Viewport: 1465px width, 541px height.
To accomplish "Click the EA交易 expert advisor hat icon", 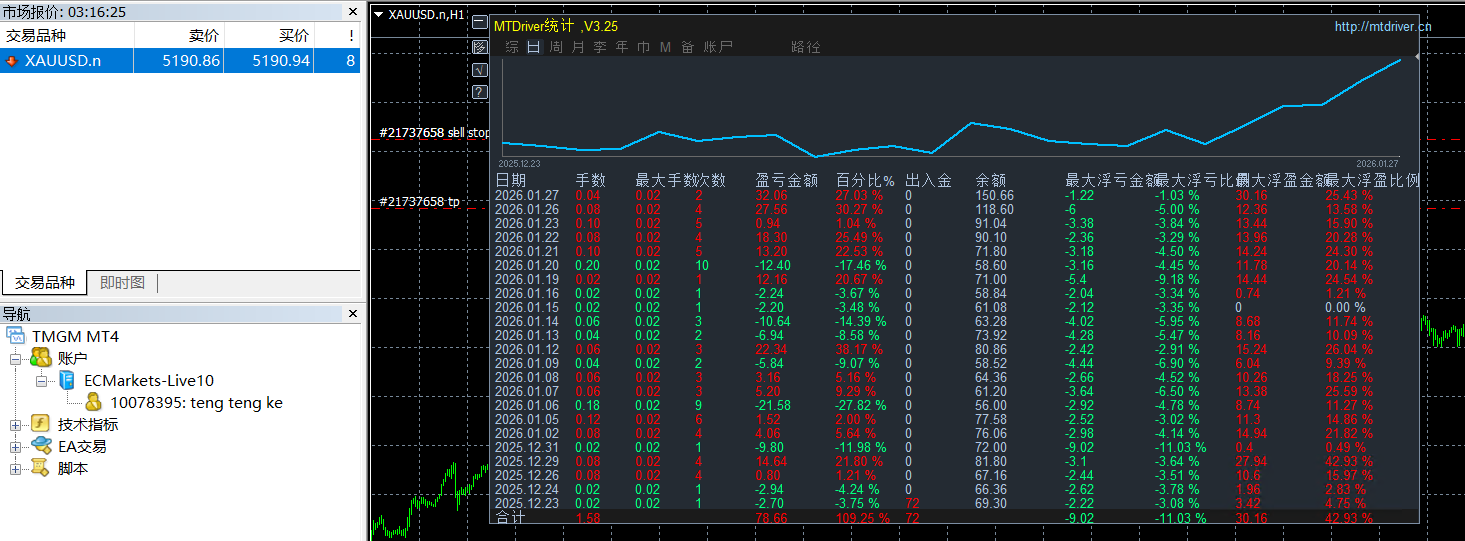I will tap(41, 446).
